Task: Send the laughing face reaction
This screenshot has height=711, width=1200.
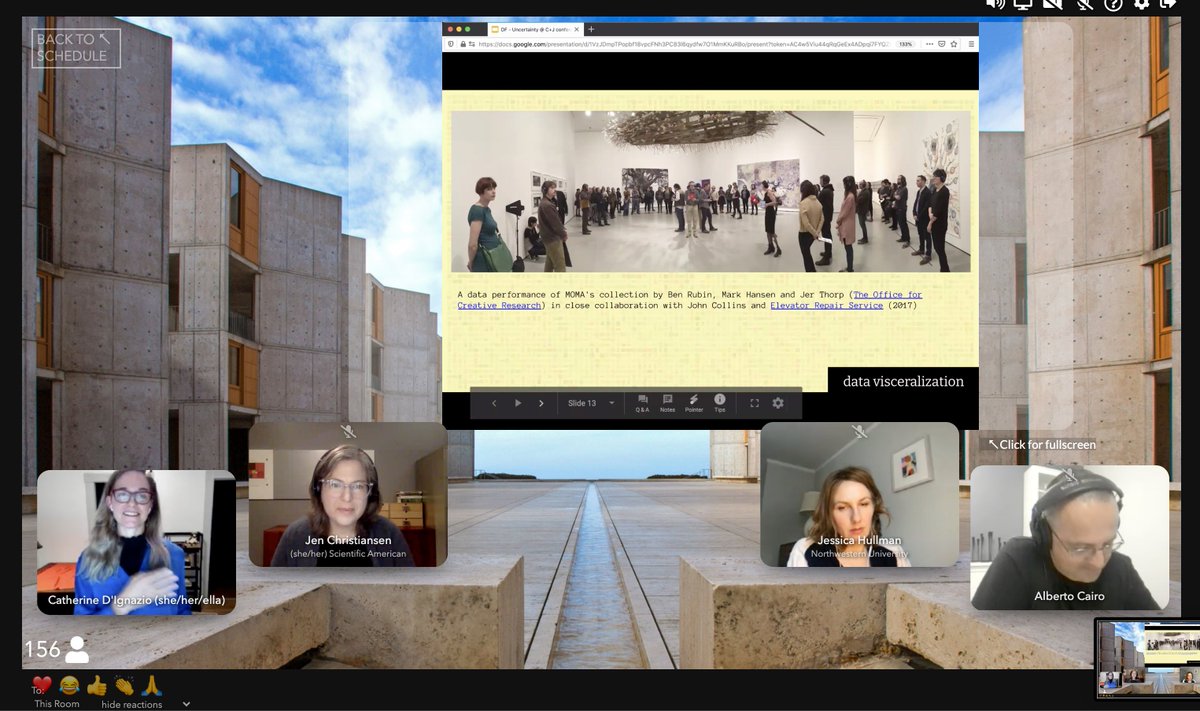Action: [x=69, y=686]
